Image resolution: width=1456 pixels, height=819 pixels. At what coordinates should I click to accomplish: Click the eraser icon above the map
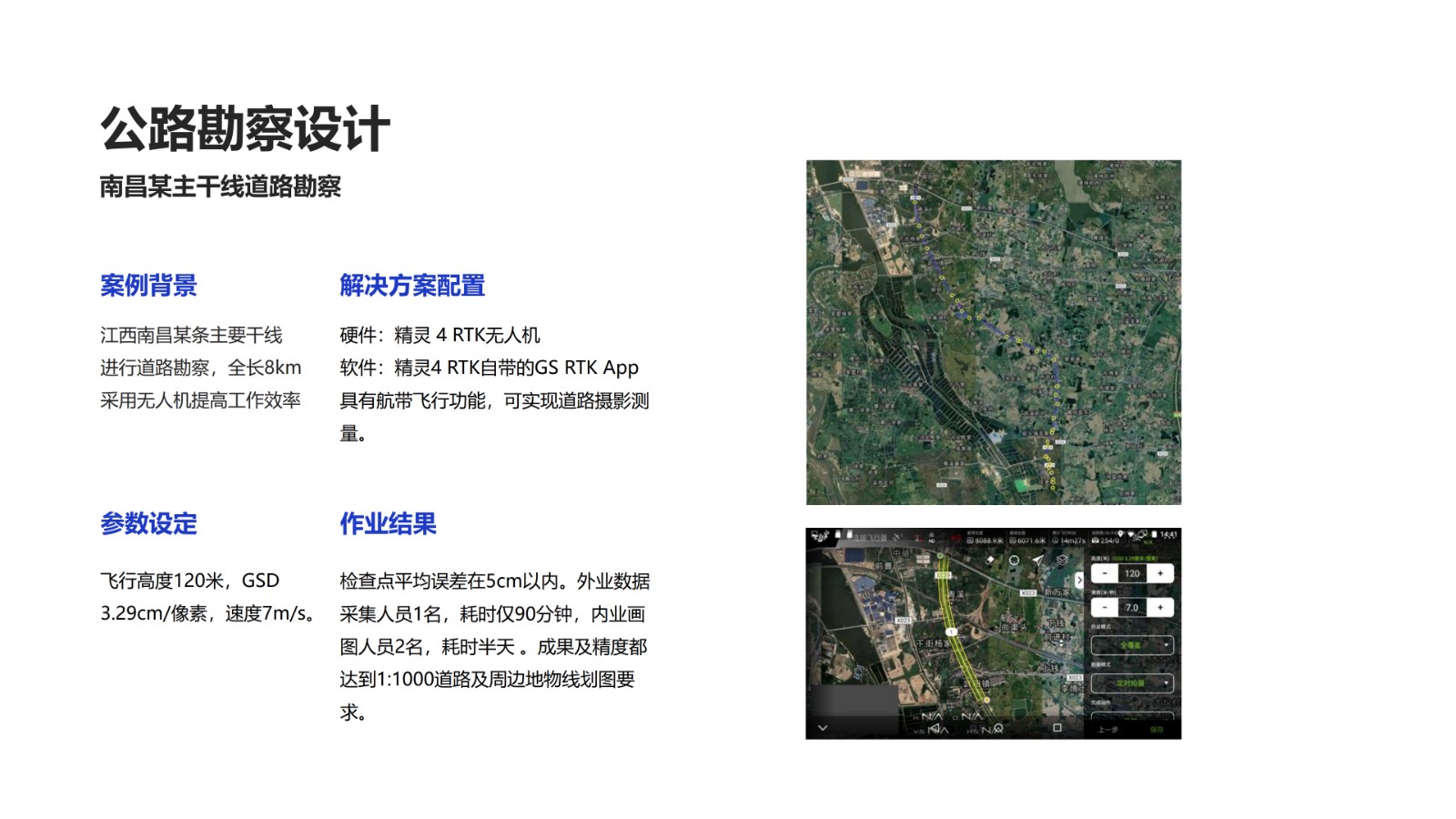[990, 561]
